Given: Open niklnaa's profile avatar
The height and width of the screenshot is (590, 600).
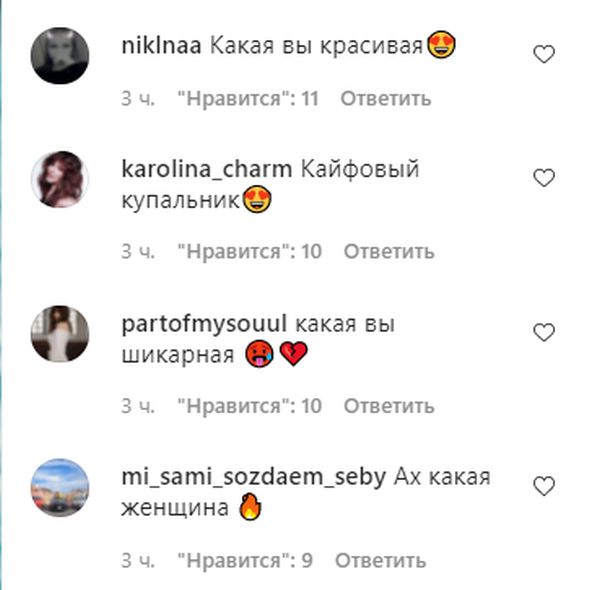Looking at the screenshot, I should coord(60,55).
